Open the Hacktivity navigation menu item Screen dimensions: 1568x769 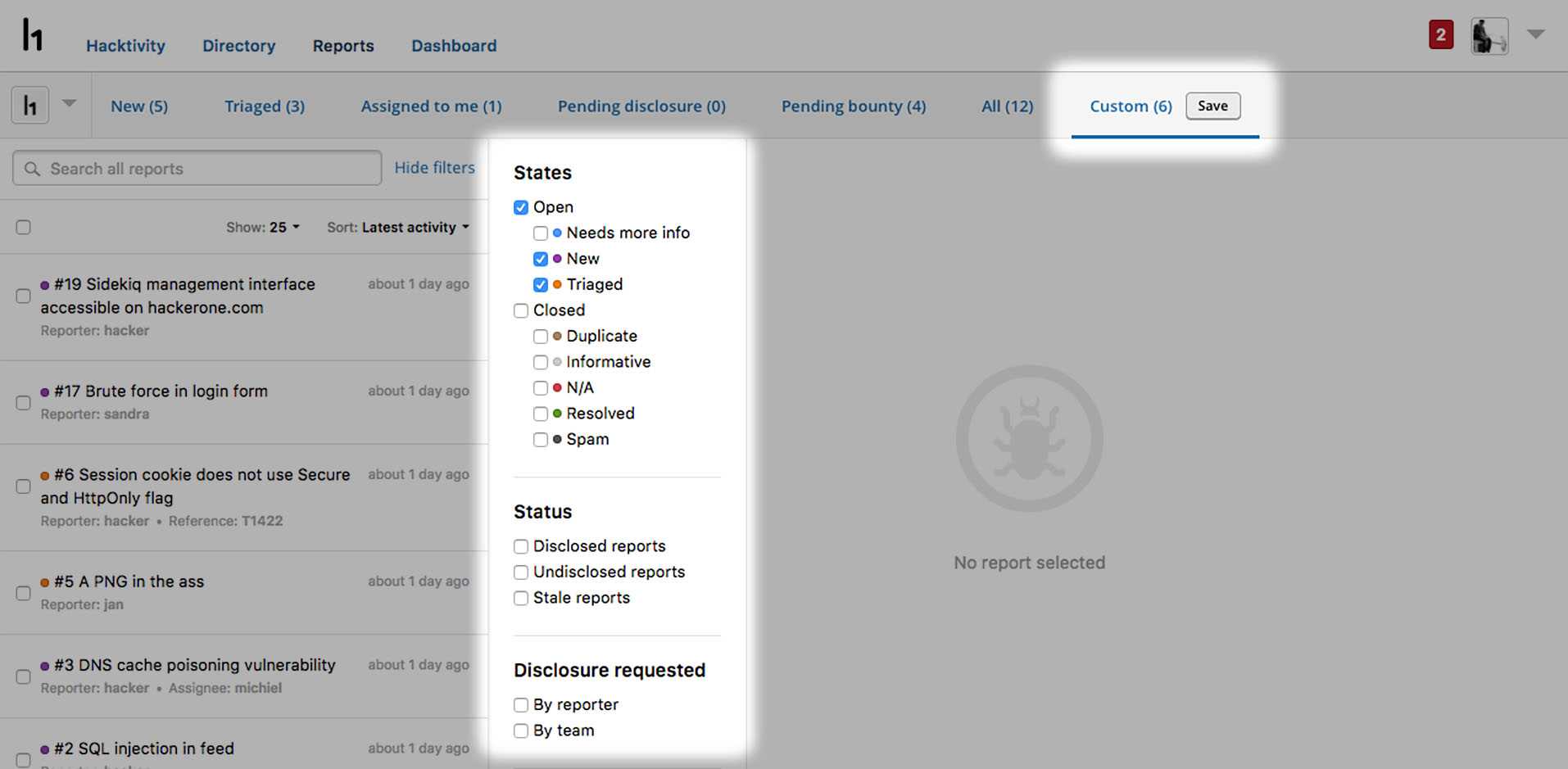point(125,46)
